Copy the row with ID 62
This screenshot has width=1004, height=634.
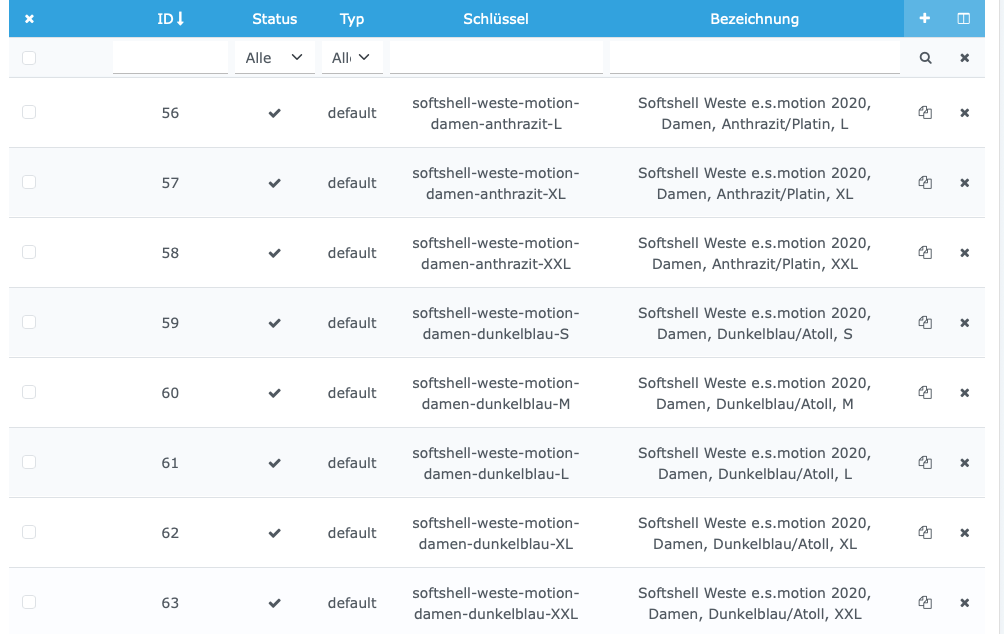click(925, 532)
